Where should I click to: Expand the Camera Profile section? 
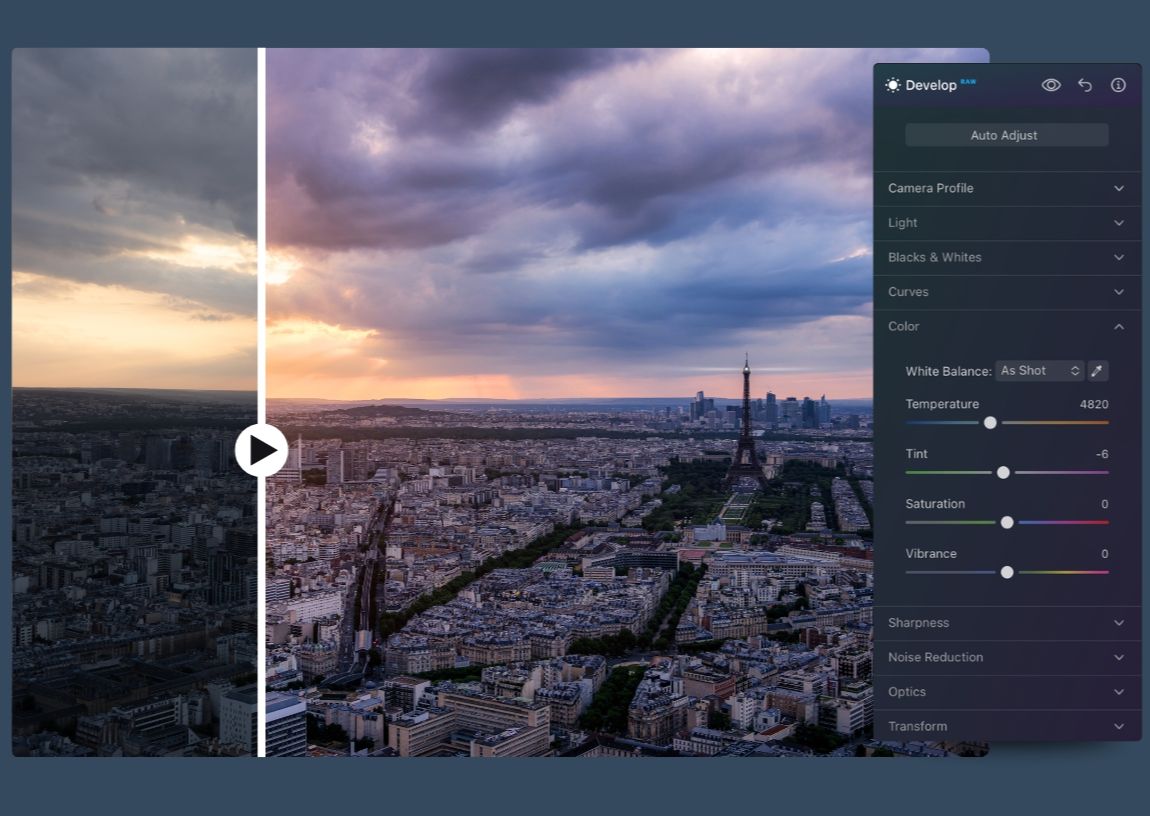1007,188
